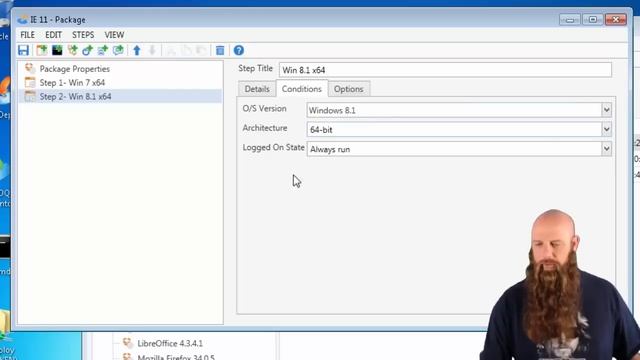Image resolution: width=640 pixels, height=360 pixels.
Task: Click the LibreOffice package icon in background list
Action: 127,343
